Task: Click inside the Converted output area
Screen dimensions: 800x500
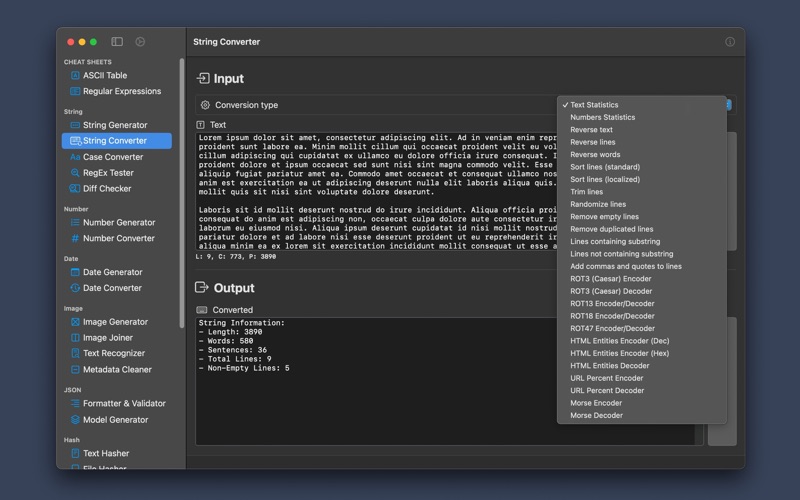Action: pyautogui.click(x=377, y=381)
